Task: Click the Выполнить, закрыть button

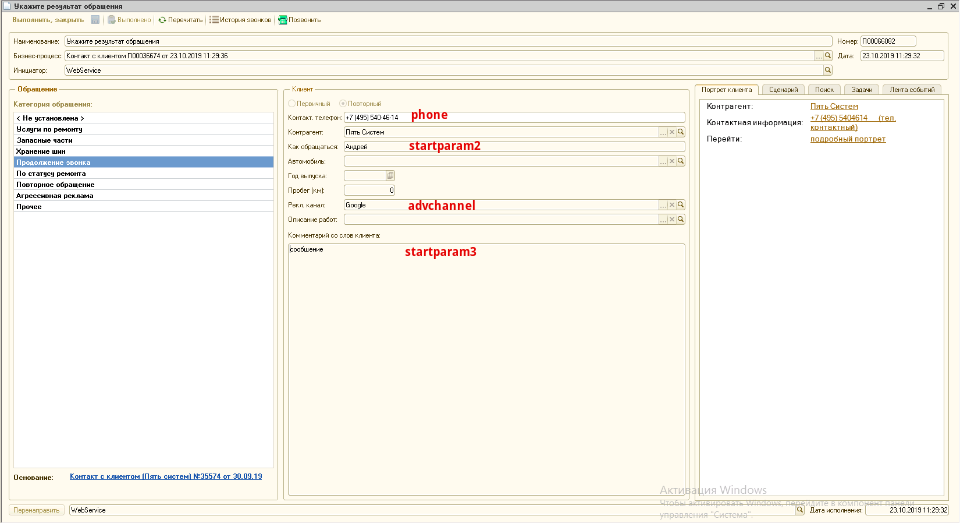Action: pyautogui.click(x=48, y=20)
